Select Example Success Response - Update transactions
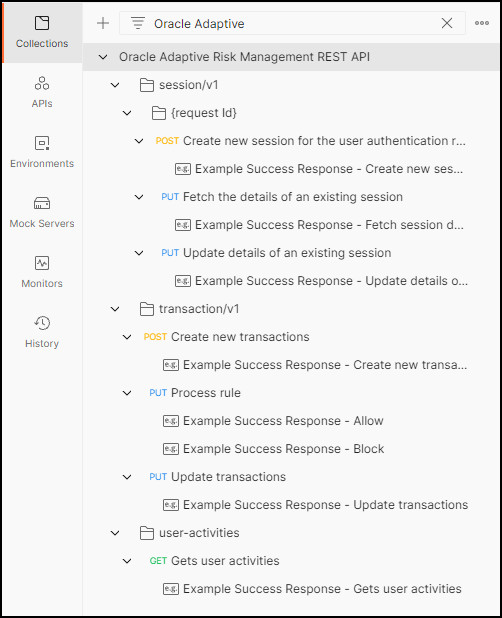The image size is (502, 618). click(x=325, y=505)
